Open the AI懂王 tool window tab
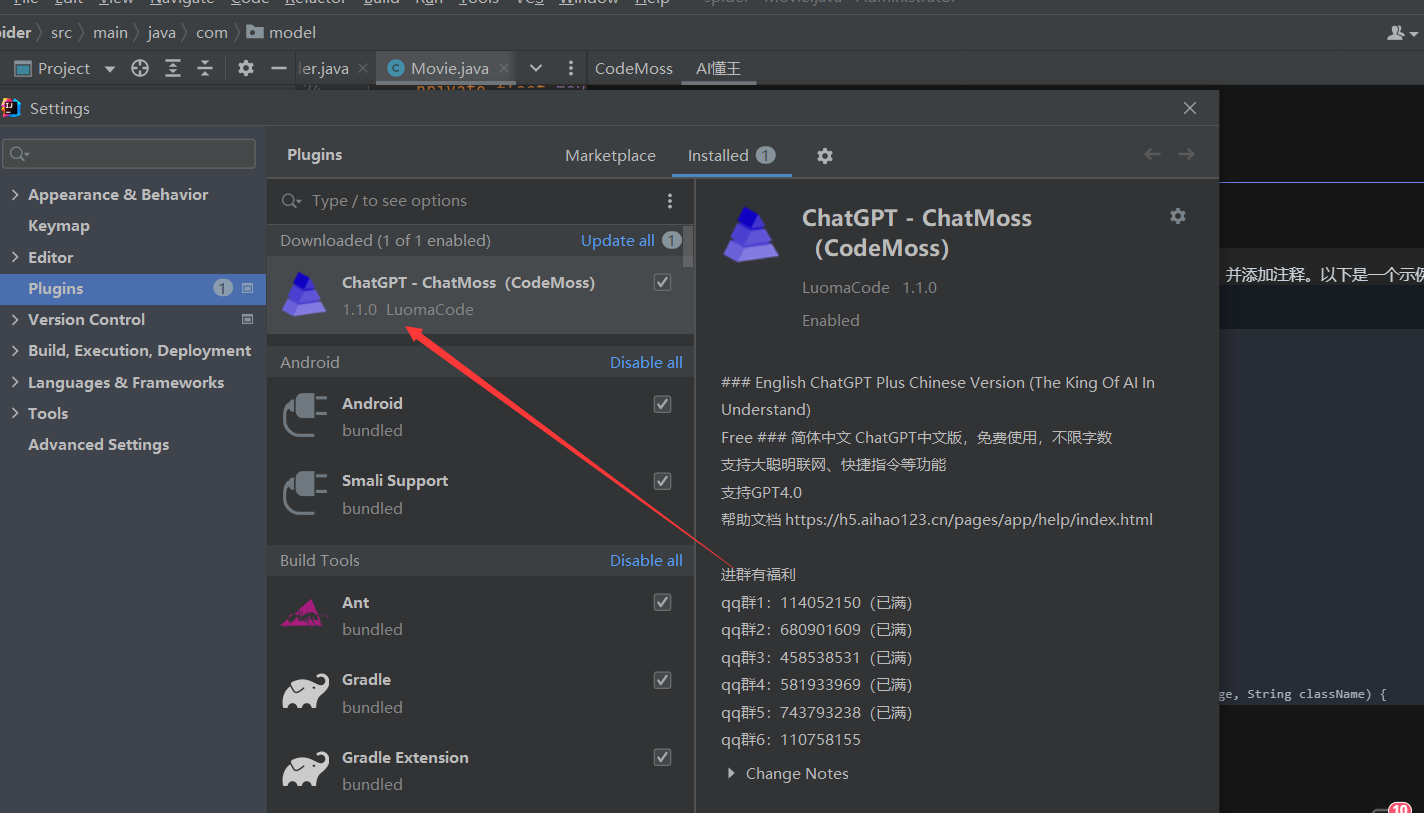The width and height of the screenshot is (1424, 813). [x=718, y=68]
